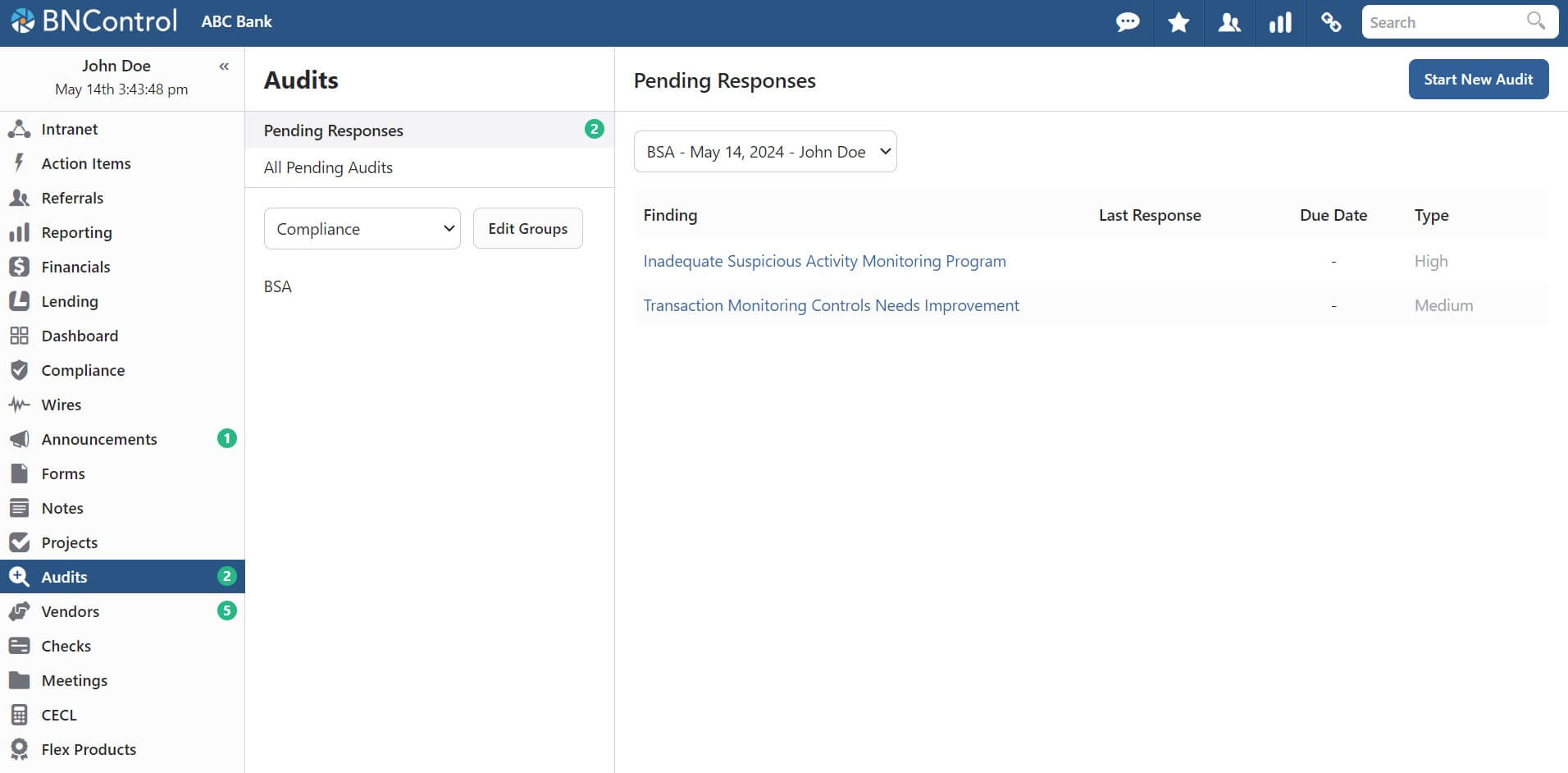Click the search magnifier icon
The height and width of the screenshot is (773, 1568).
1535,21
